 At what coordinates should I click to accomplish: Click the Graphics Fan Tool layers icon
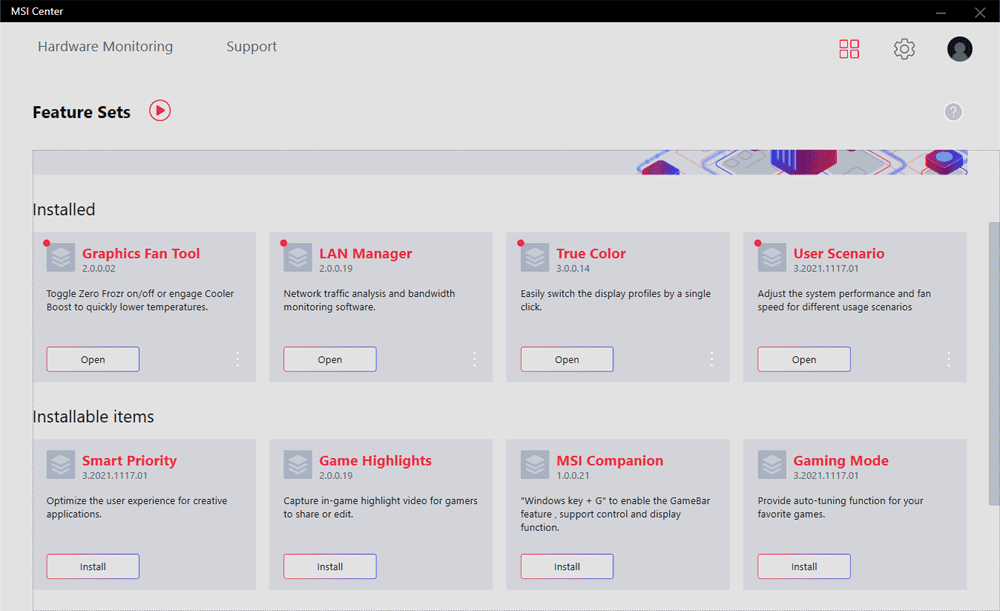(x=61, y=258)
